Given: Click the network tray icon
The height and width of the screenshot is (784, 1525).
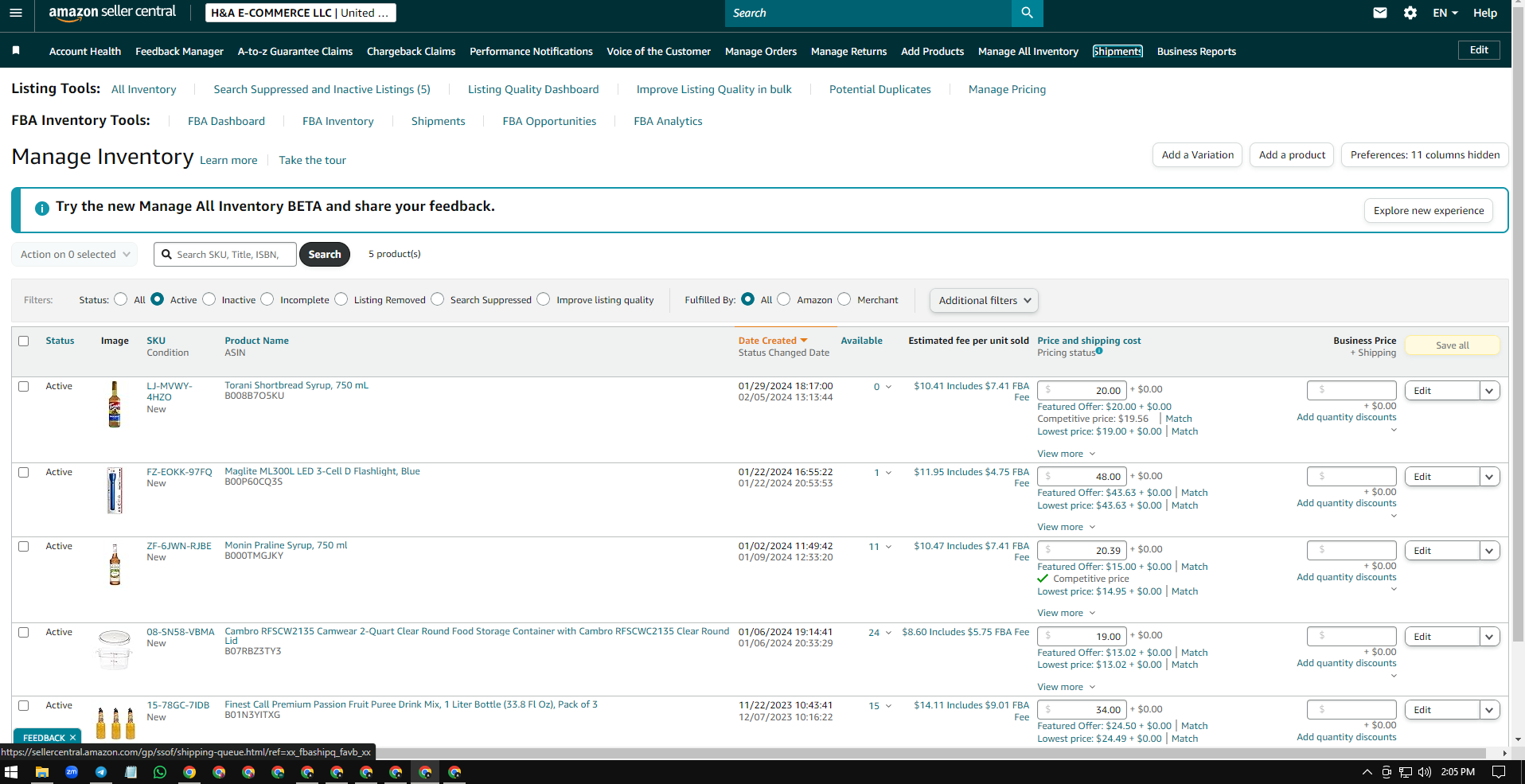Looking at the screenshot, I should (1406, 772).
